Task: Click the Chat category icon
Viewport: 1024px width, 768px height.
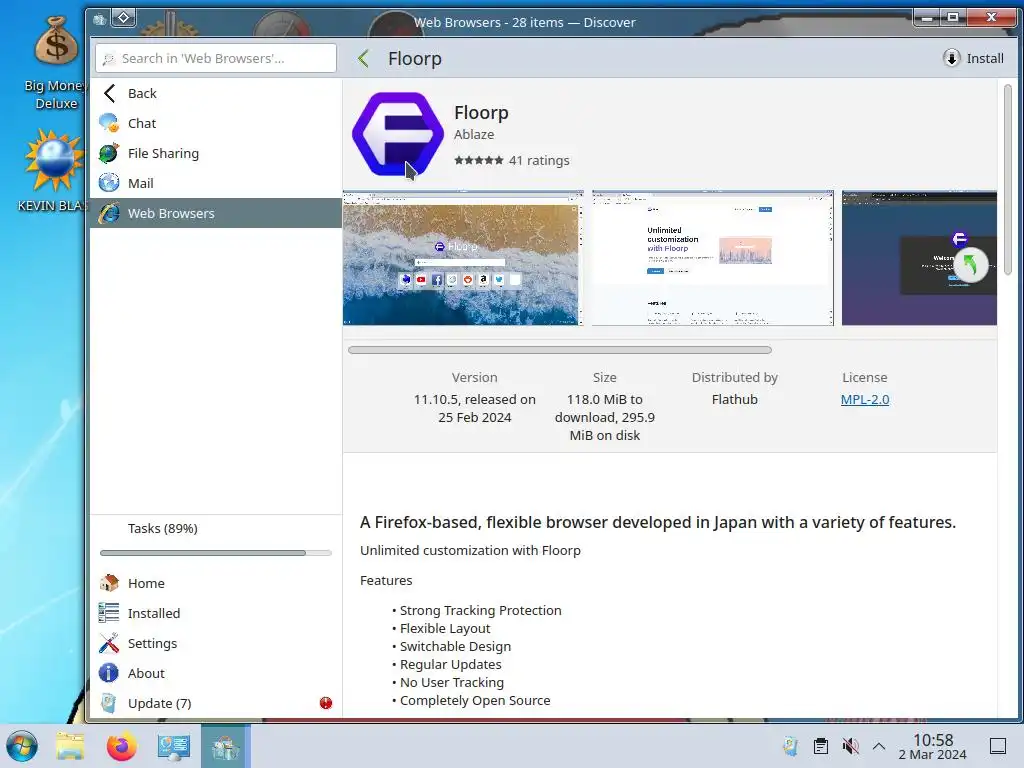Action: click(x=109, y=123)
